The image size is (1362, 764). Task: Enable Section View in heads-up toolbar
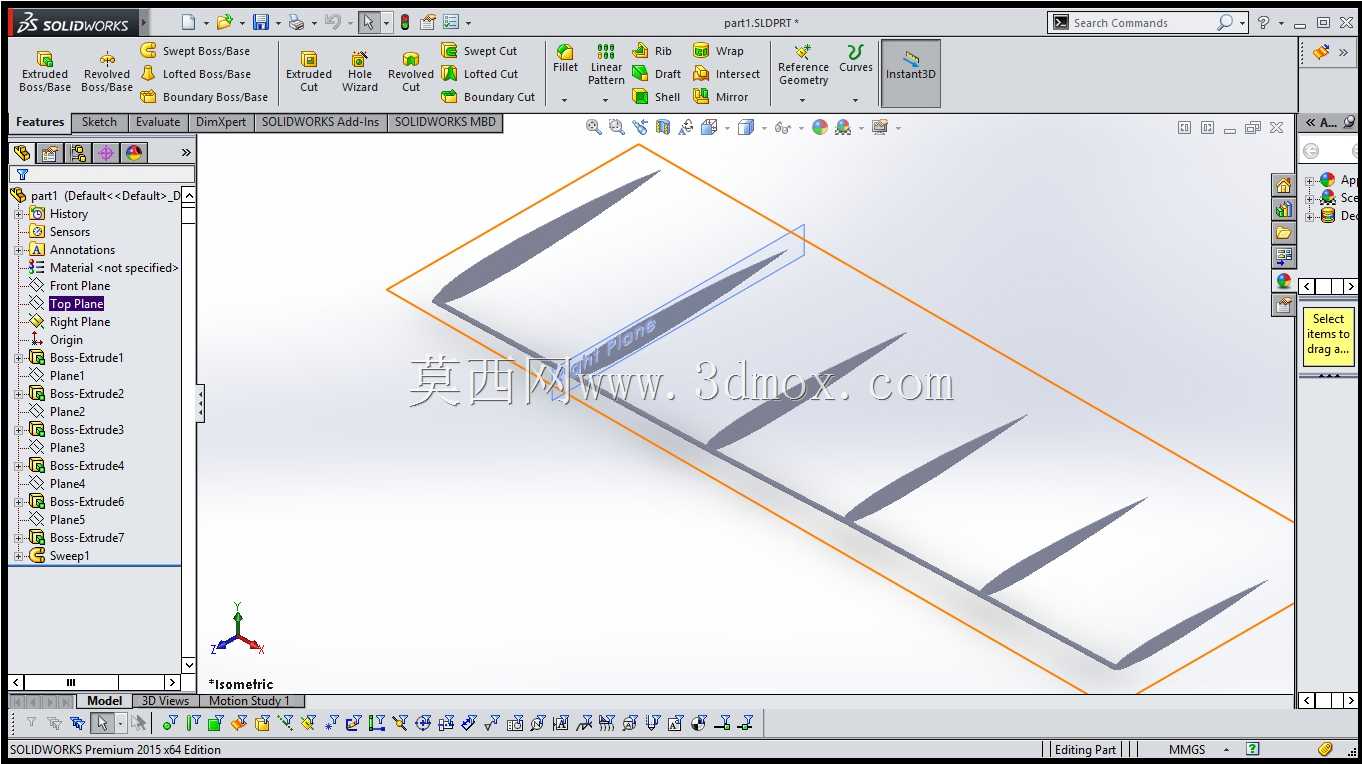pos(662,127)
